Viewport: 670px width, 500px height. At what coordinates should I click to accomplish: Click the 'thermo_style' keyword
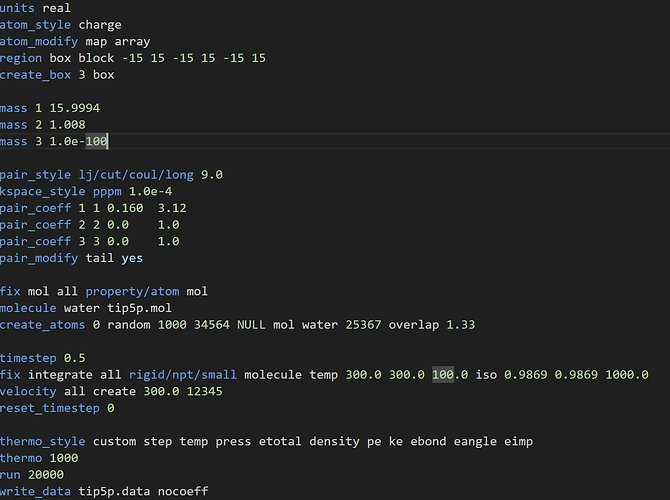pos(43,441)
